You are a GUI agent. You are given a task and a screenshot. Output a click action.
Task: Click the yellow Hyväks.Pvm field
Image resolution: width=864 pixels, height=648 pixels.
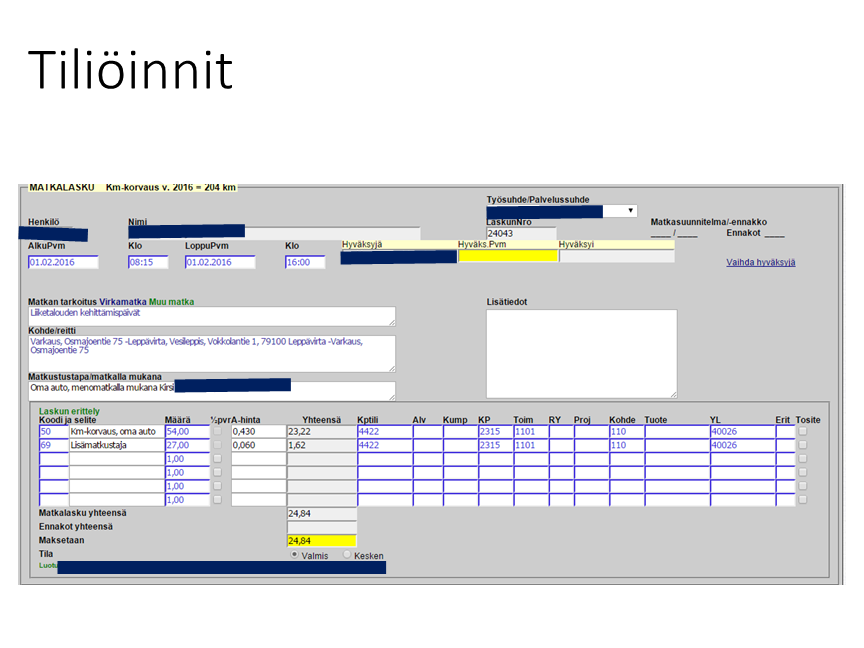(508, 256)
